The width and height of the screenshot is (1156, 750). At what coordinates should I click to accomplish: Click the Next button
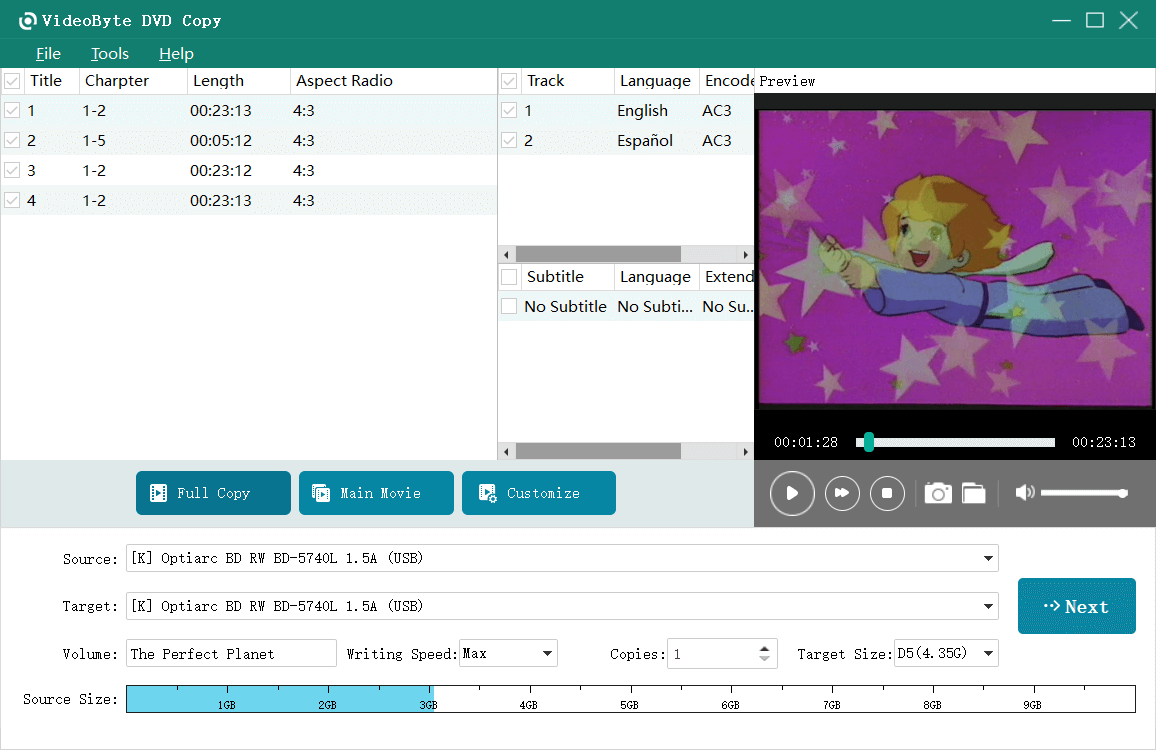pos(1076,606)
